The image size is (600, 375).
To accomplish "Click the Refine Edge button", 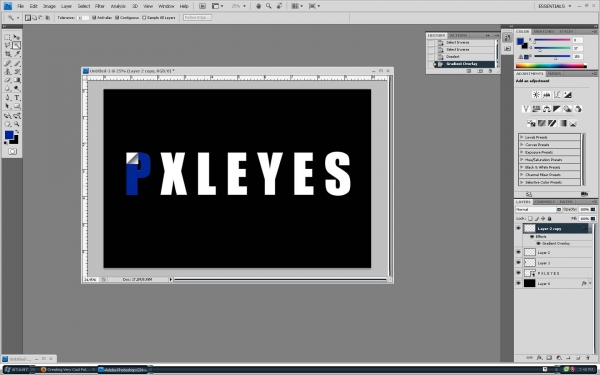I will pos(197,18).
